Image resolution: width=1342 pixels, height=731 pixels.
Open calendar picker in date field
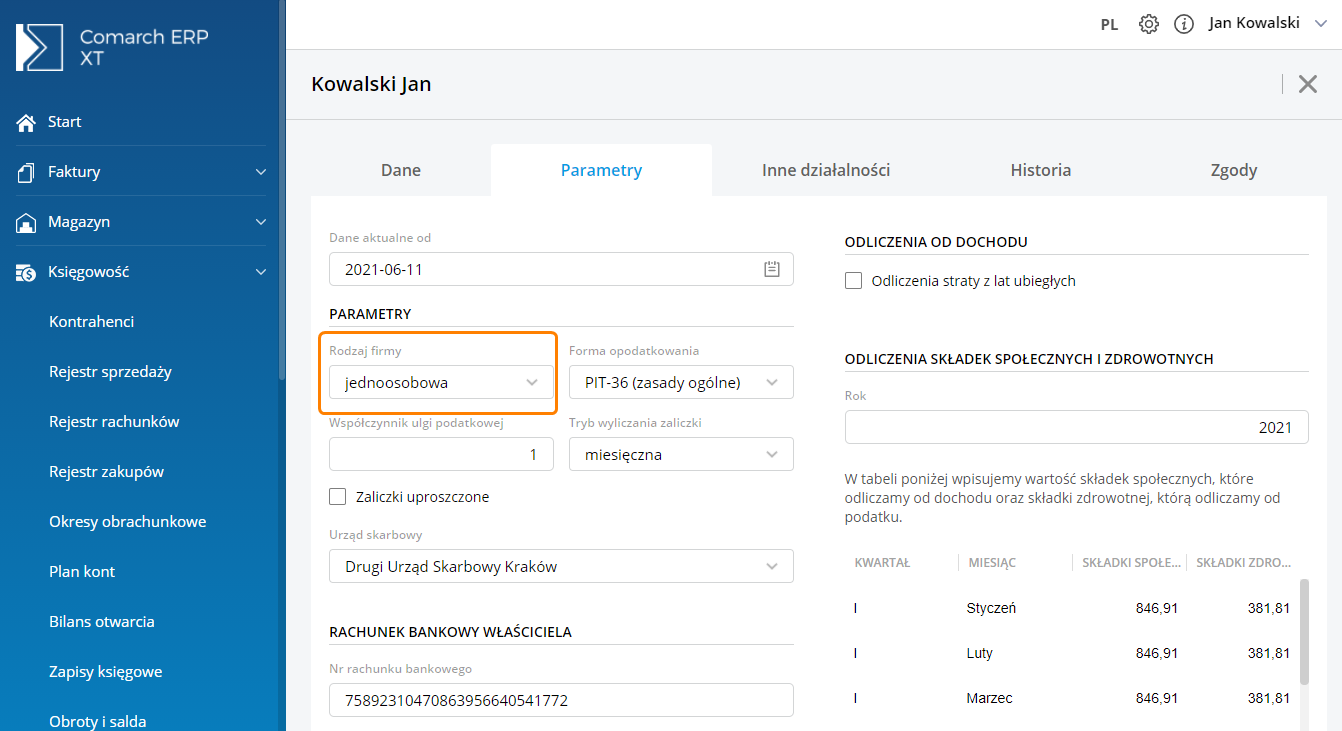[x=771, y=269]
